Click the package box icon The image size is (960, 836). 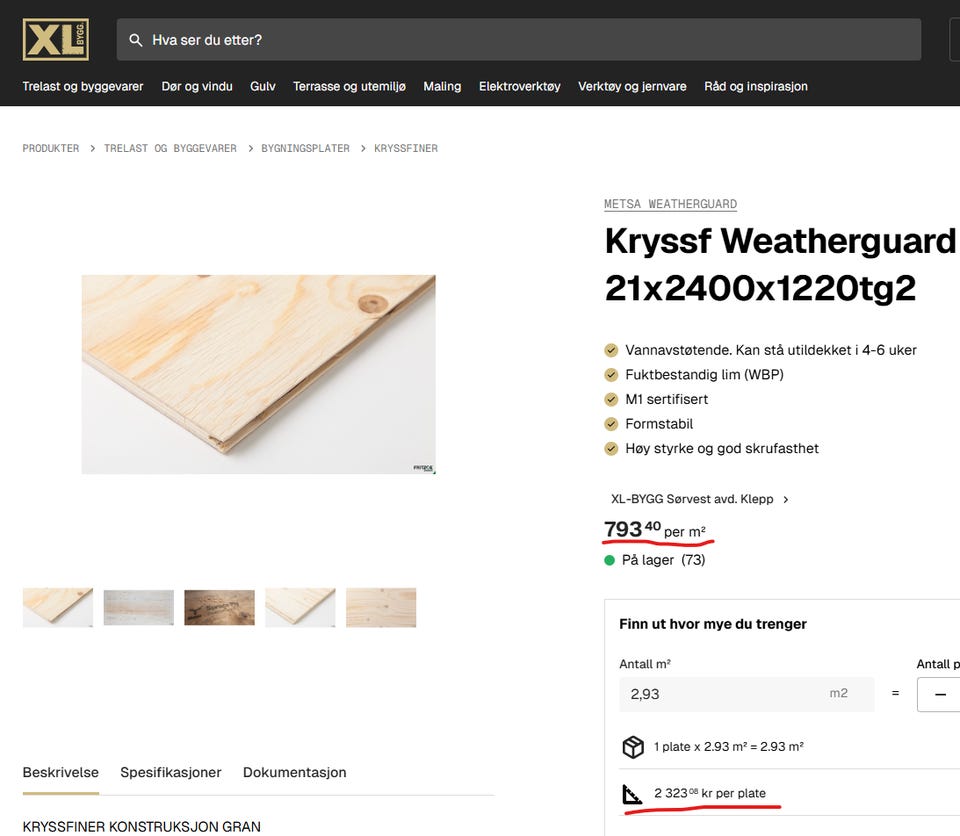click(x=633, y=747)
